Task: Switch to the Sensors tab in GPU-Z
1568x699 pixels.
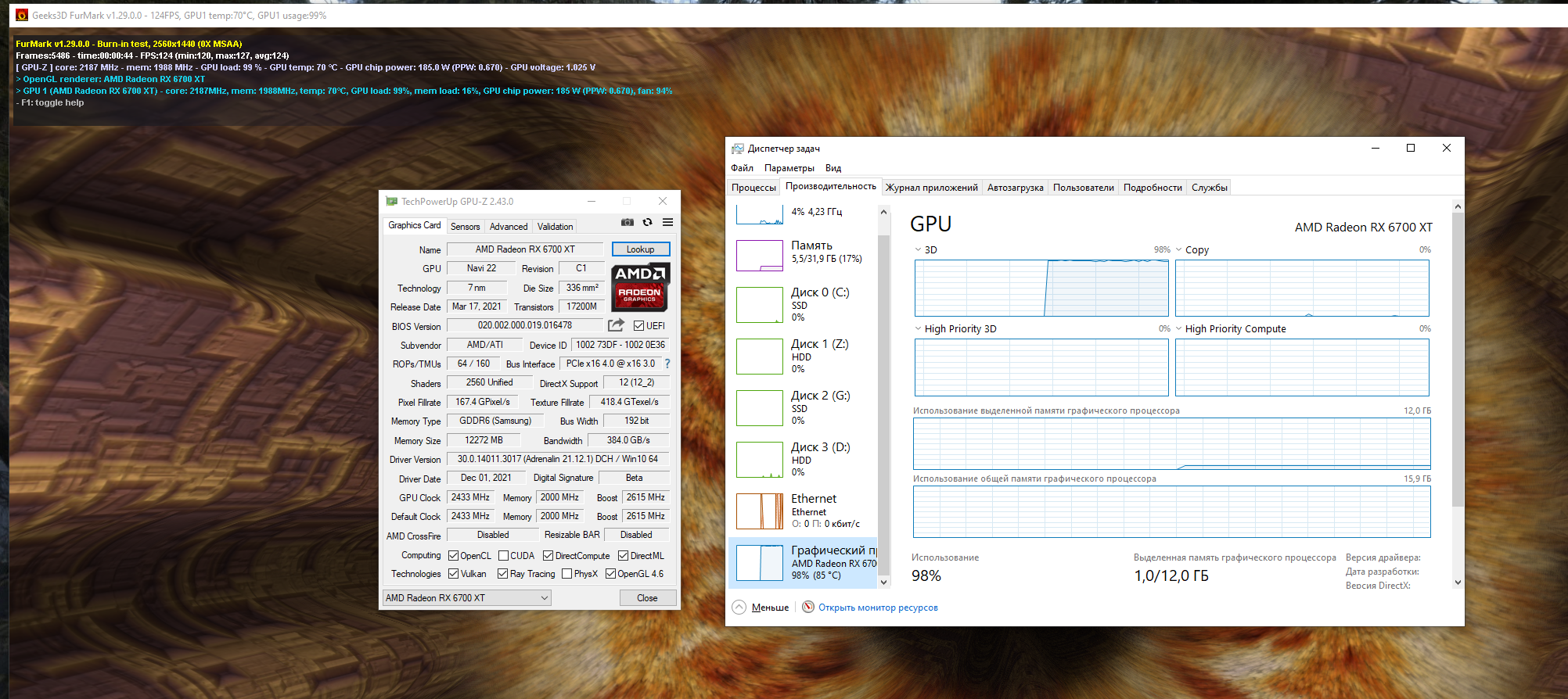Action: click(466, 227)
